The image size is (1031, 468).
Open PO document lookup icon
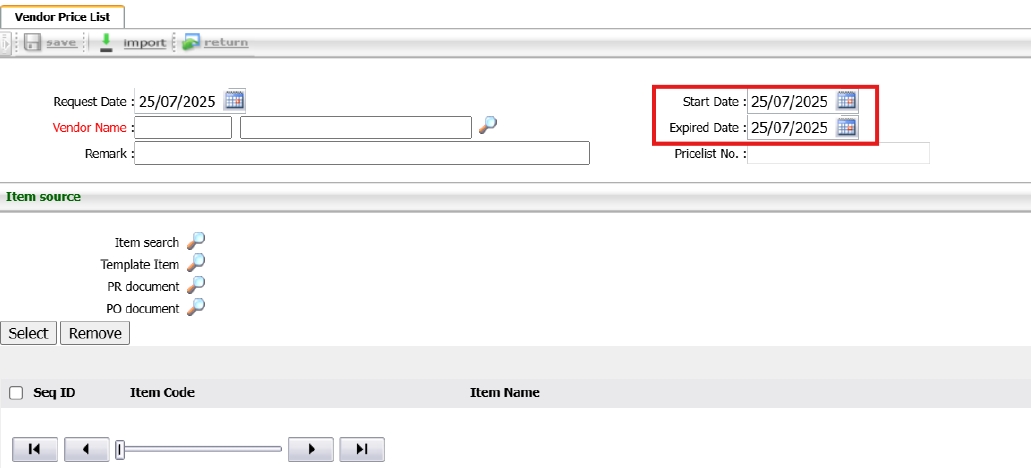coord(196,307)
